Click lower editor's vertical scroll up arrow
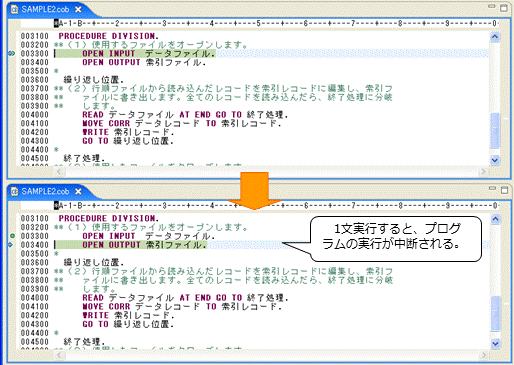 tap(496, 219)
